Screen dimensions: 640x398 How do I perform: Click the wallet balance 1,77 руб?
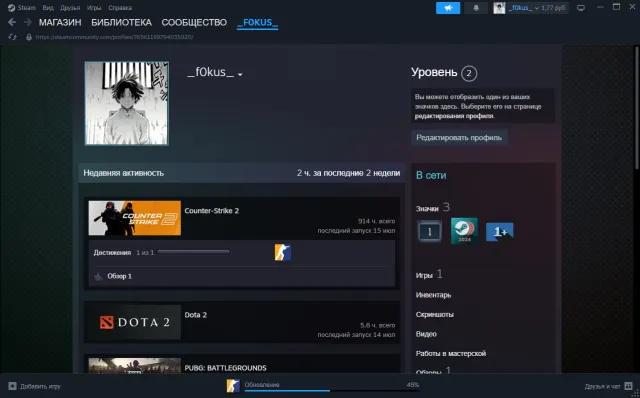point(553,8)
